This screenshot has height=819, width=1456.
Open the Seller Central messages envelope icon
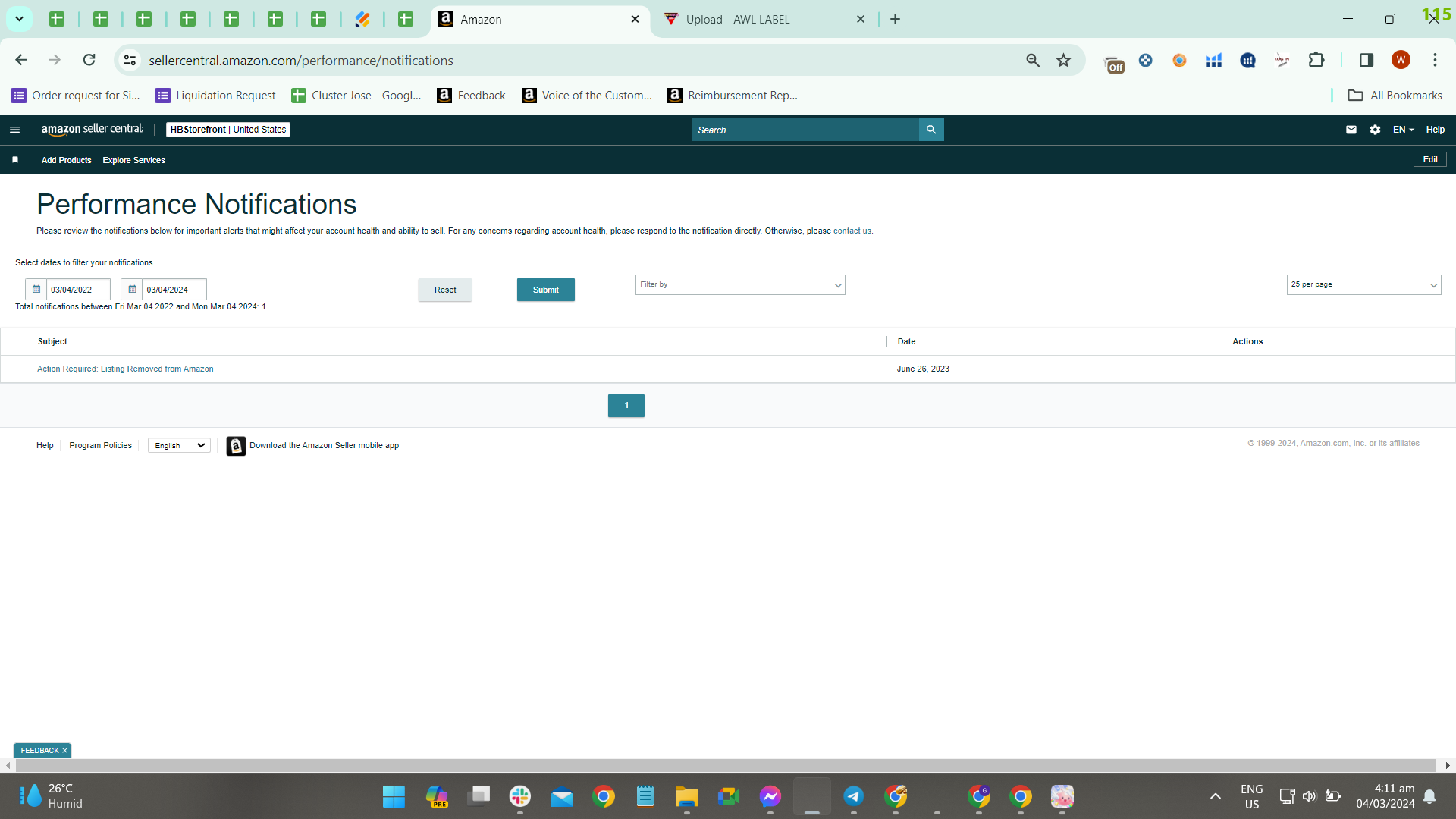coord(1351,130)
